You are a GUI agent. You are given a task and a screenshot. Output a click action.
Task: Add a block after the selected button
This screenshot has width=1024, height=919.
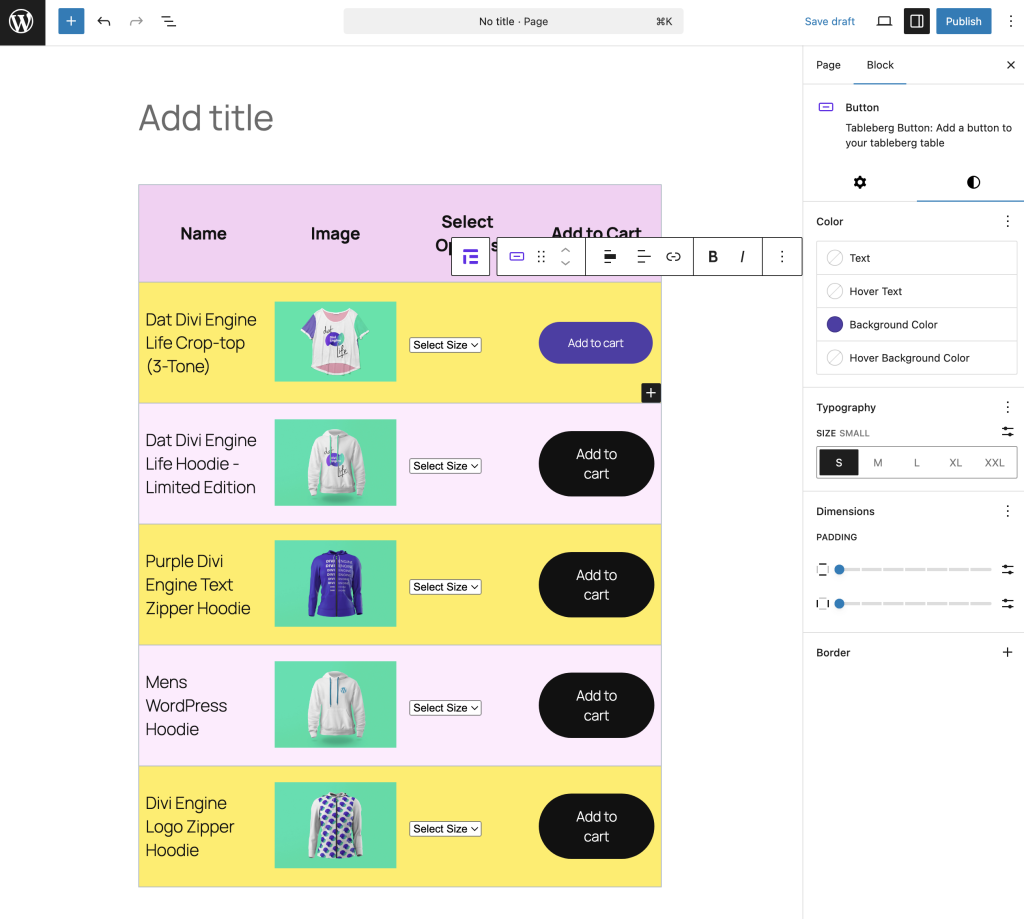[x=650, y=393]
